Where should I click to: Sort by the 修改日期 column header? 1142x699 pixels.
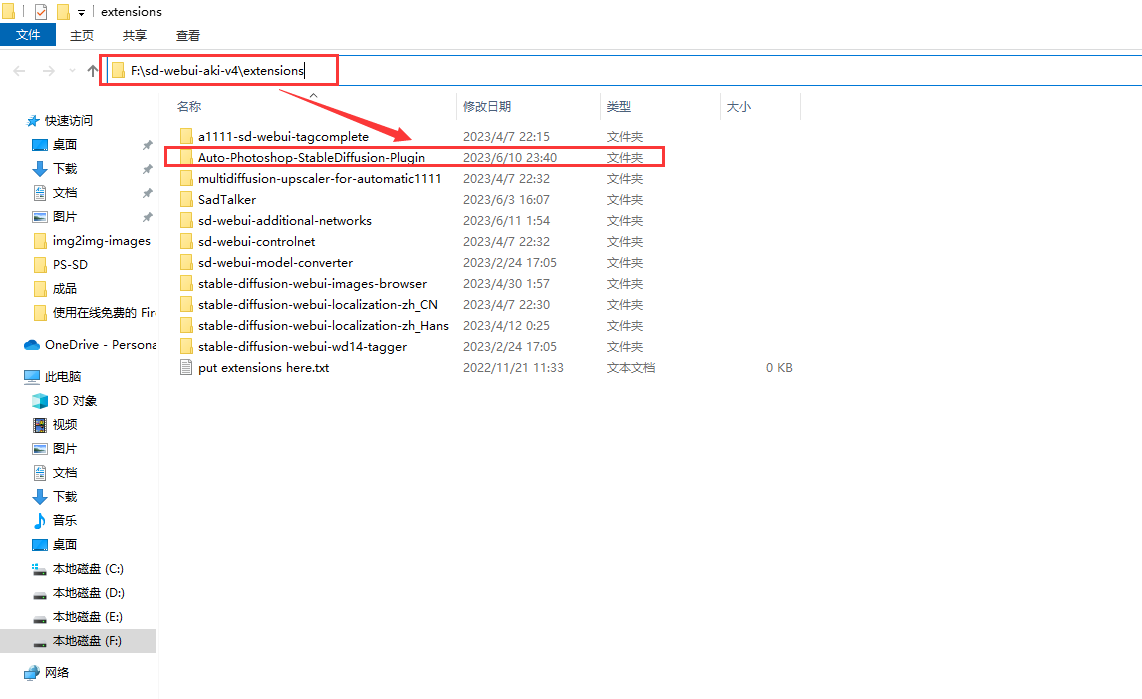click(x=487, y=107)
